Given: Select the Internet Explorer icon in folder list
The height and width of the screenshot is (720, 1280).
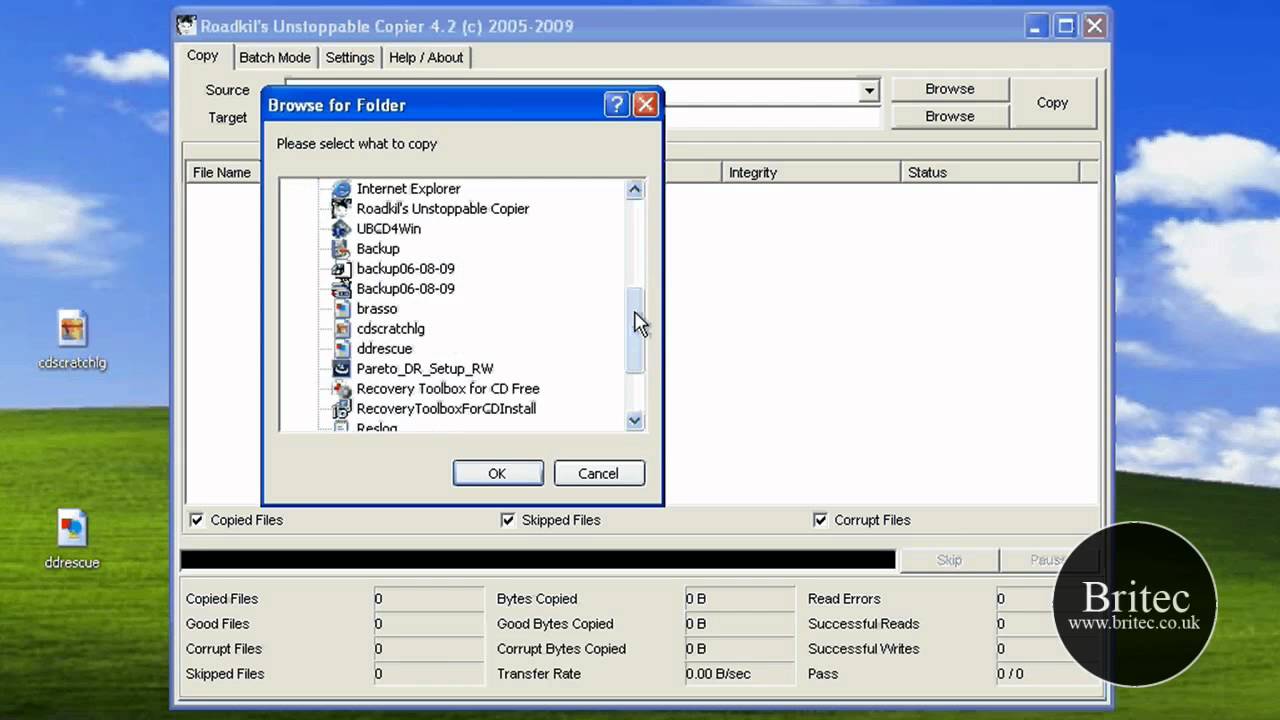Looking at the screenshot, I should point(341,188).
